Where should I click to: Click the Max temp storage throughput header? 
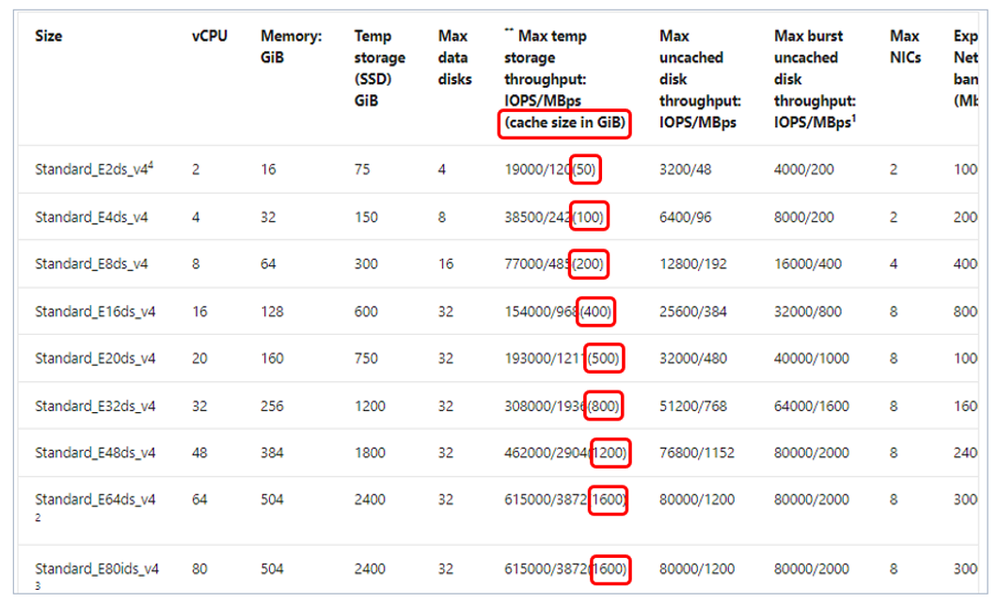[x=564, y=79]
